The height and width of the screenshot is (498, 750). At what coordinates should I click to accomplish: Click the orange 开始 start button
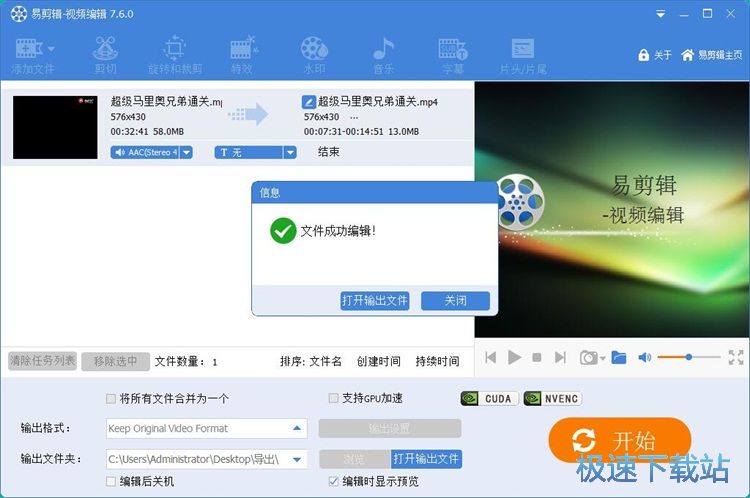(620, 440)
